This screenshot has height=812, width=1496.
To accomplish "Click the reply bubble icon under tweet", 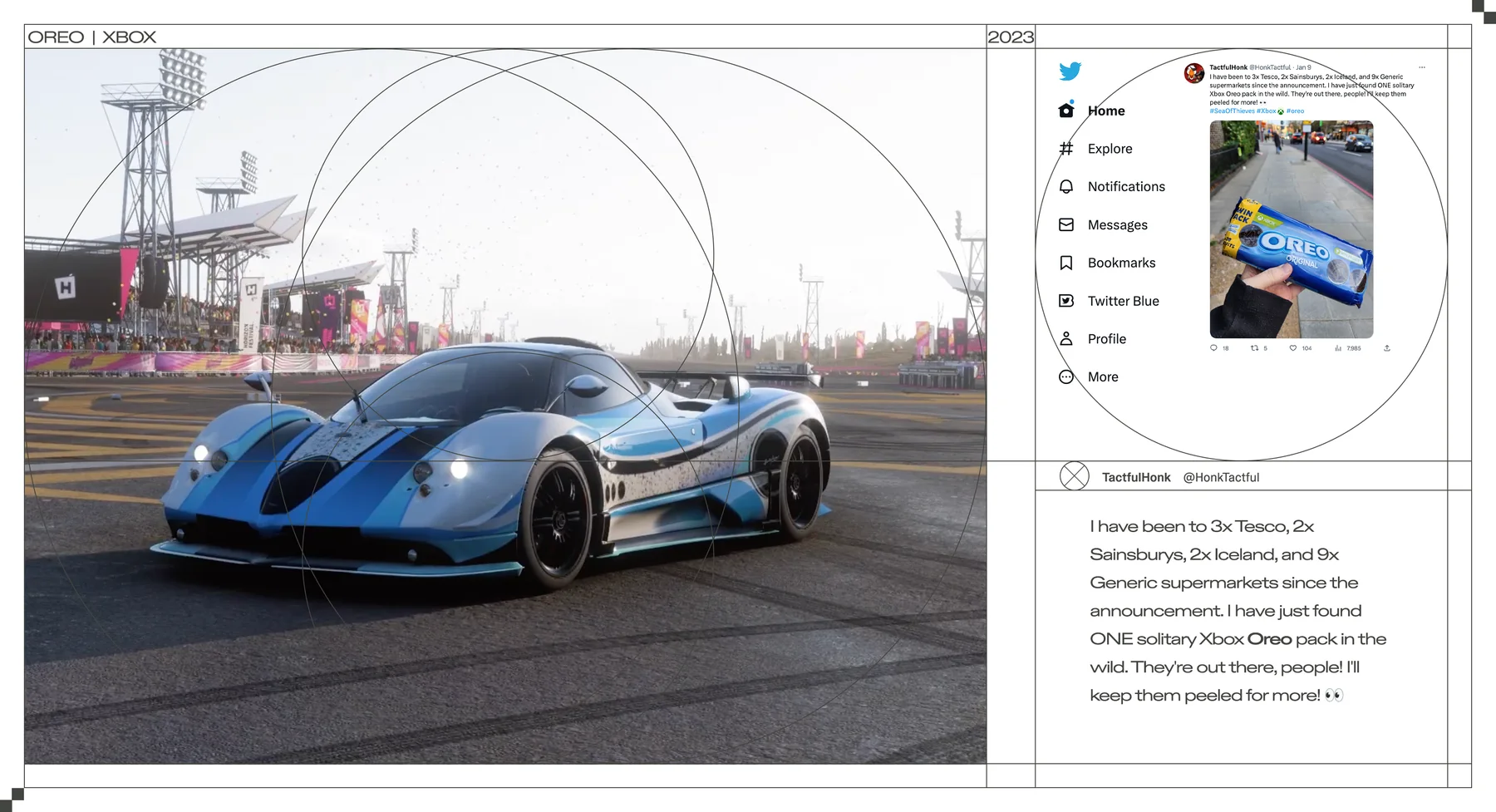I will (1213, 348).
